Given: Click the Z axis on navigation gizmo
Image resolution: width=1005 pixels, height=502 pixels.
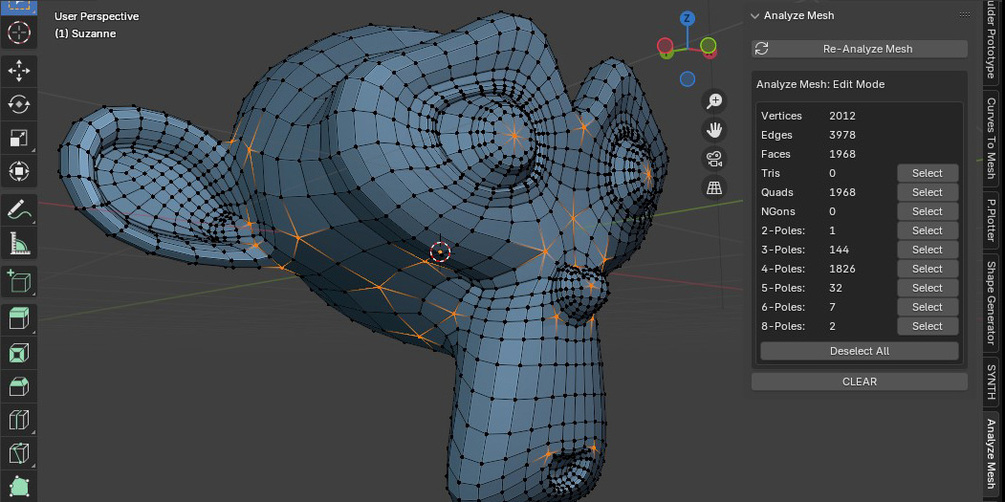Looking at the screenshot, I should [686, 18].
